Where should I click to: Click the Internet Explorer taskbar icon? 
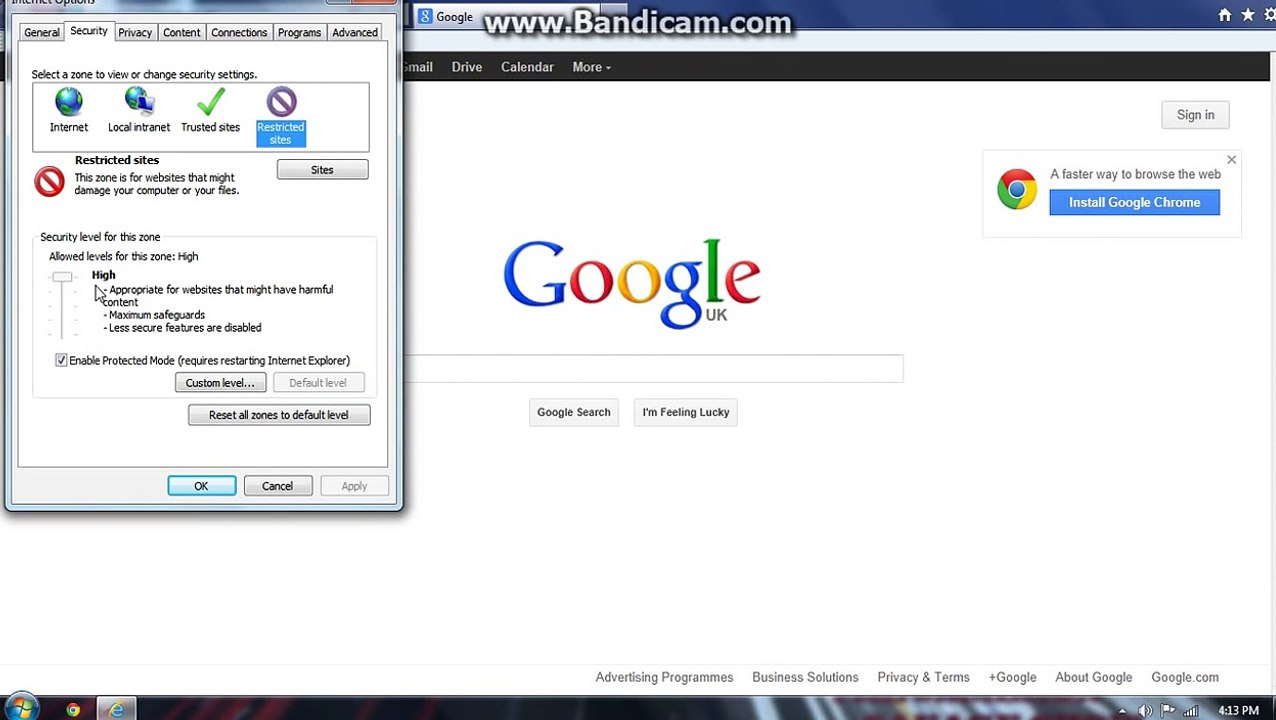coord(117,710)
